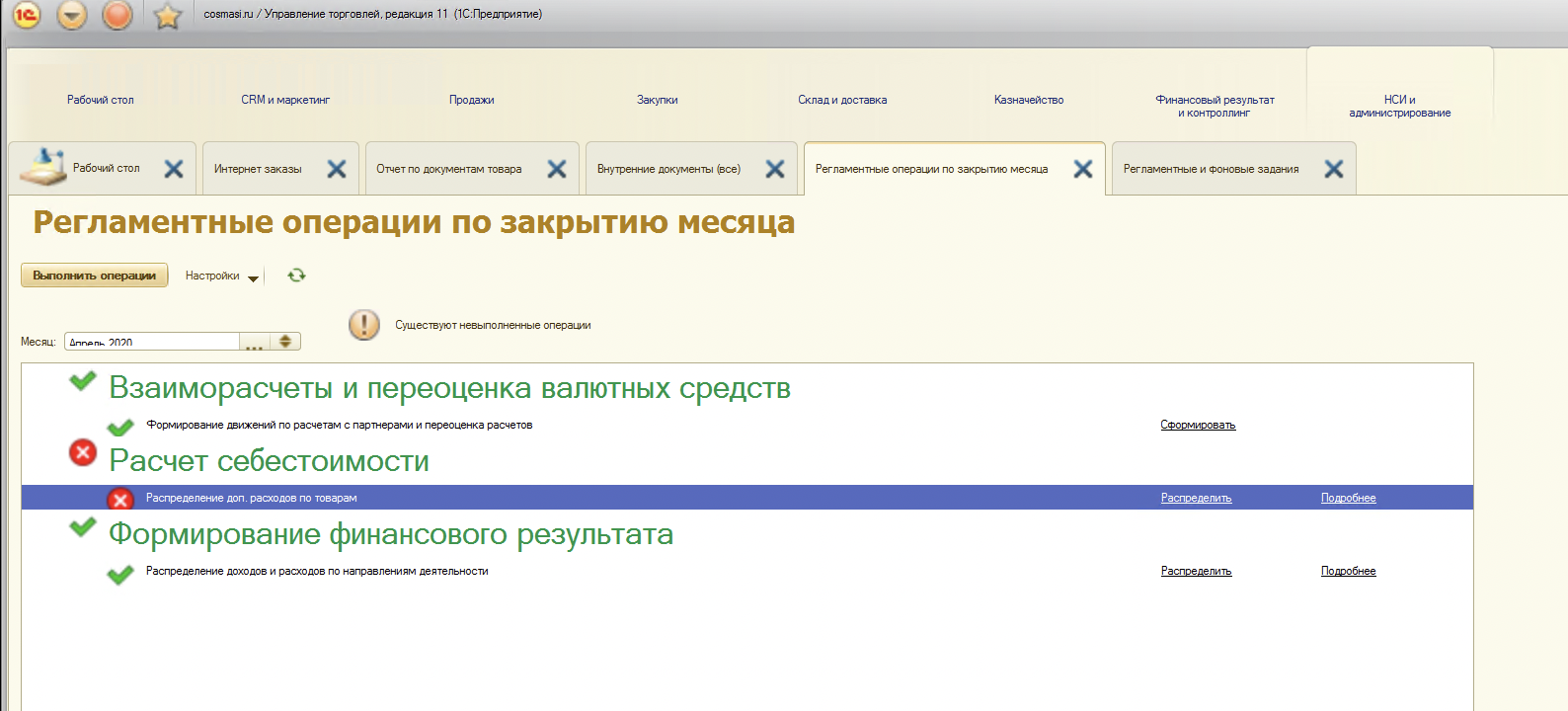Close the Интернет заказы tab
Viewport: 1568px width, 711px height.
click(337, 169)
